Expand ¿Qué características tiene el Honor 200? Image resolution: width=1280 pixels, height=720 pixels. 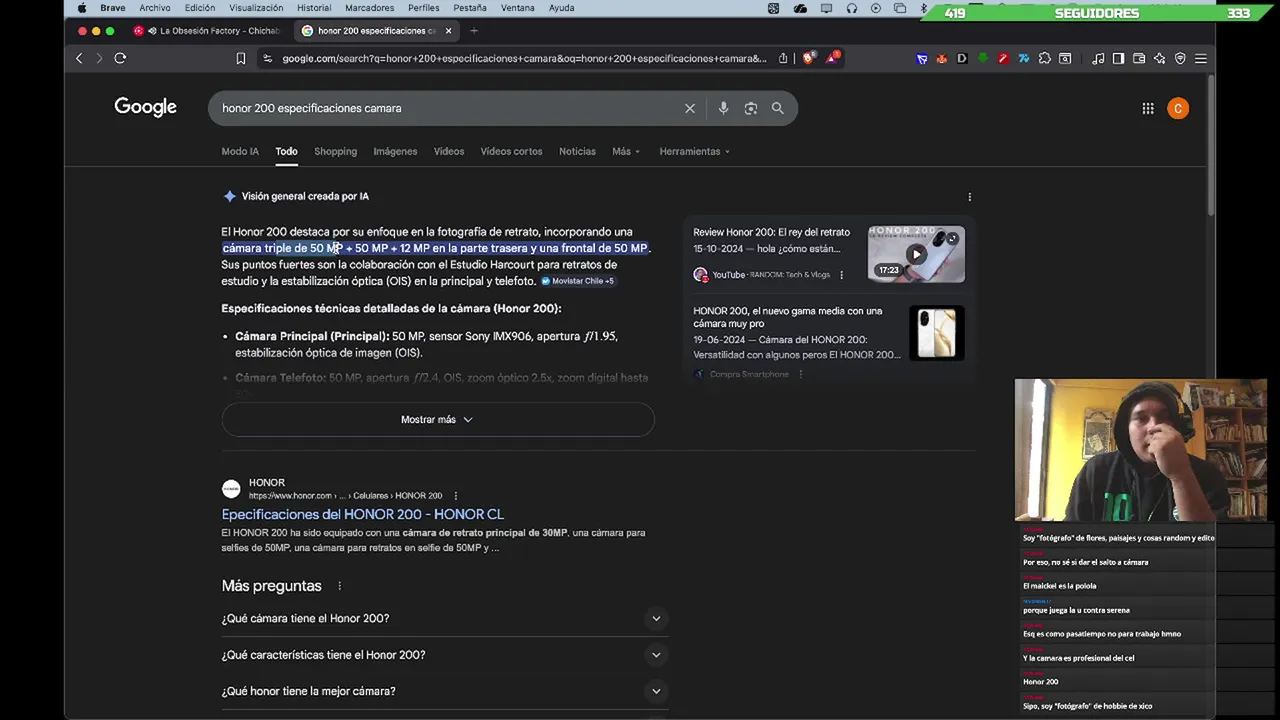pos(445,655)
